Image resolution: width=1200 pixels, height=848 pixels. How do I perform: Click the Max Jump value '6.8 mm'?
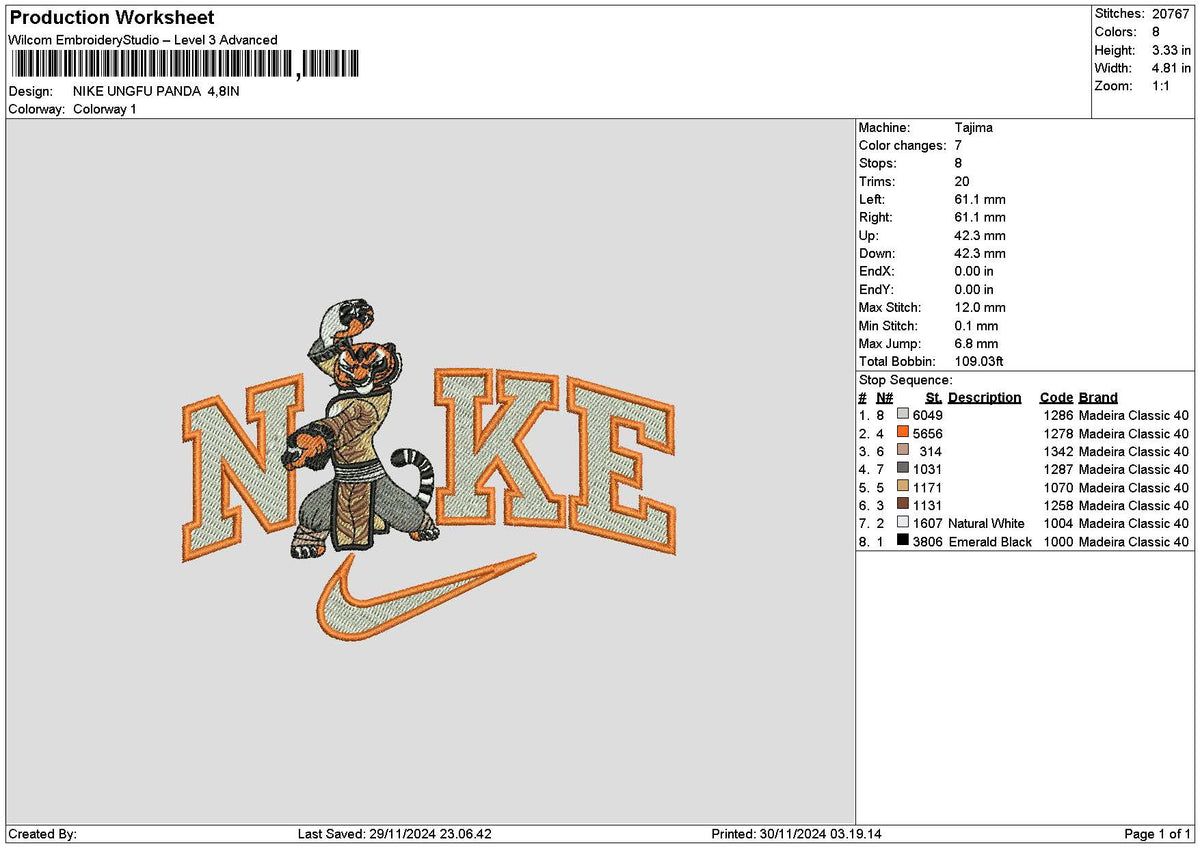pyautogui.click(x=977, y=344)
